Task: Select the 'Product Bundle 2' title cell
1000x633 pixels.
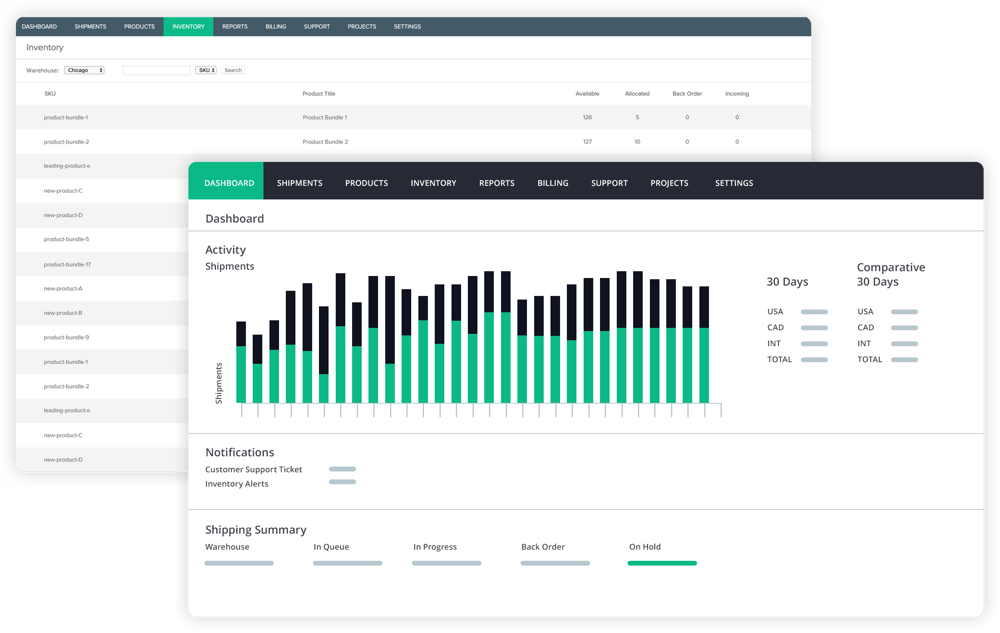Action: click(x=325, y=142)
